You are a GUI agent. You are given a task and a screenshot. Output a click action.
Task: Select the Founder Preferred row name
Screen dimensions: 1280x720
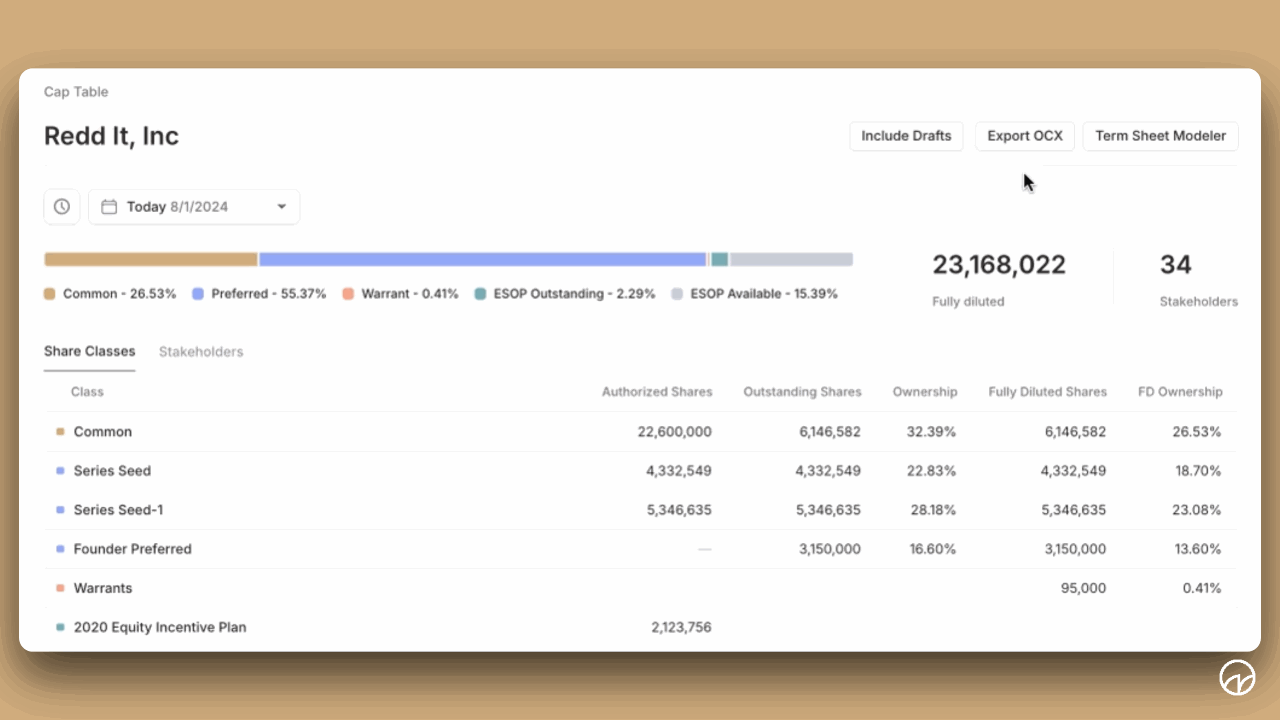(x=132, y=549)
